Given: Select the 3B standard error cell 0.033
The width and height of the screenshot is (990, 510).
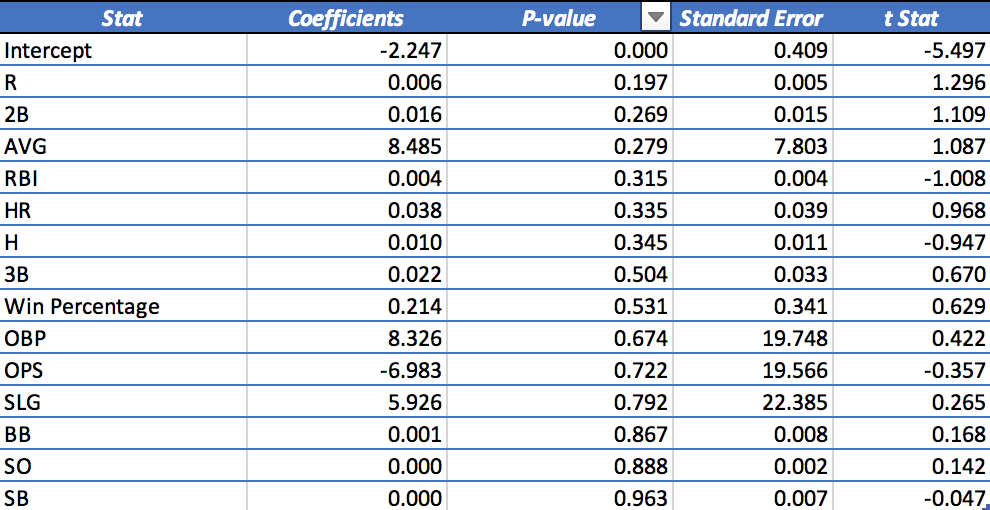Looking at the screenshot, I should tap(753, 274).
